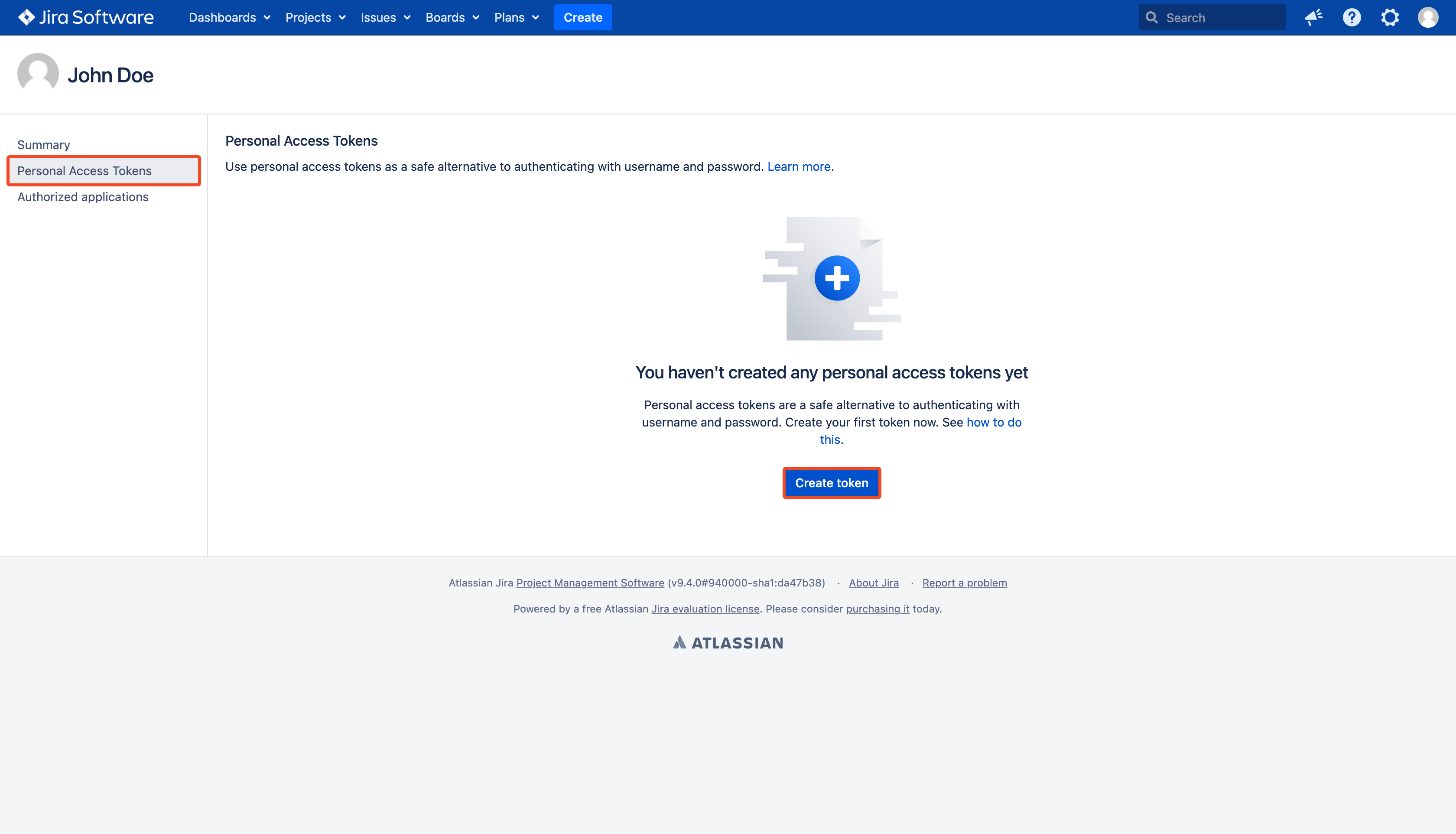Click the Search icon in top navigation

(1152, 17)
